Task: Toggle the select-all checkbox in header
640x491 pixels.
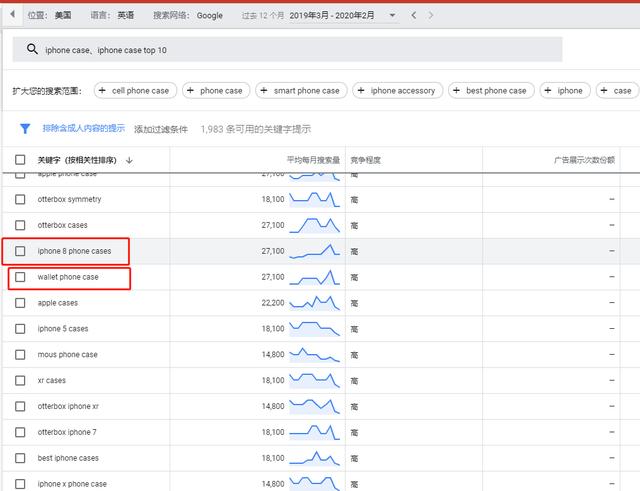Action: click(20, 160)
